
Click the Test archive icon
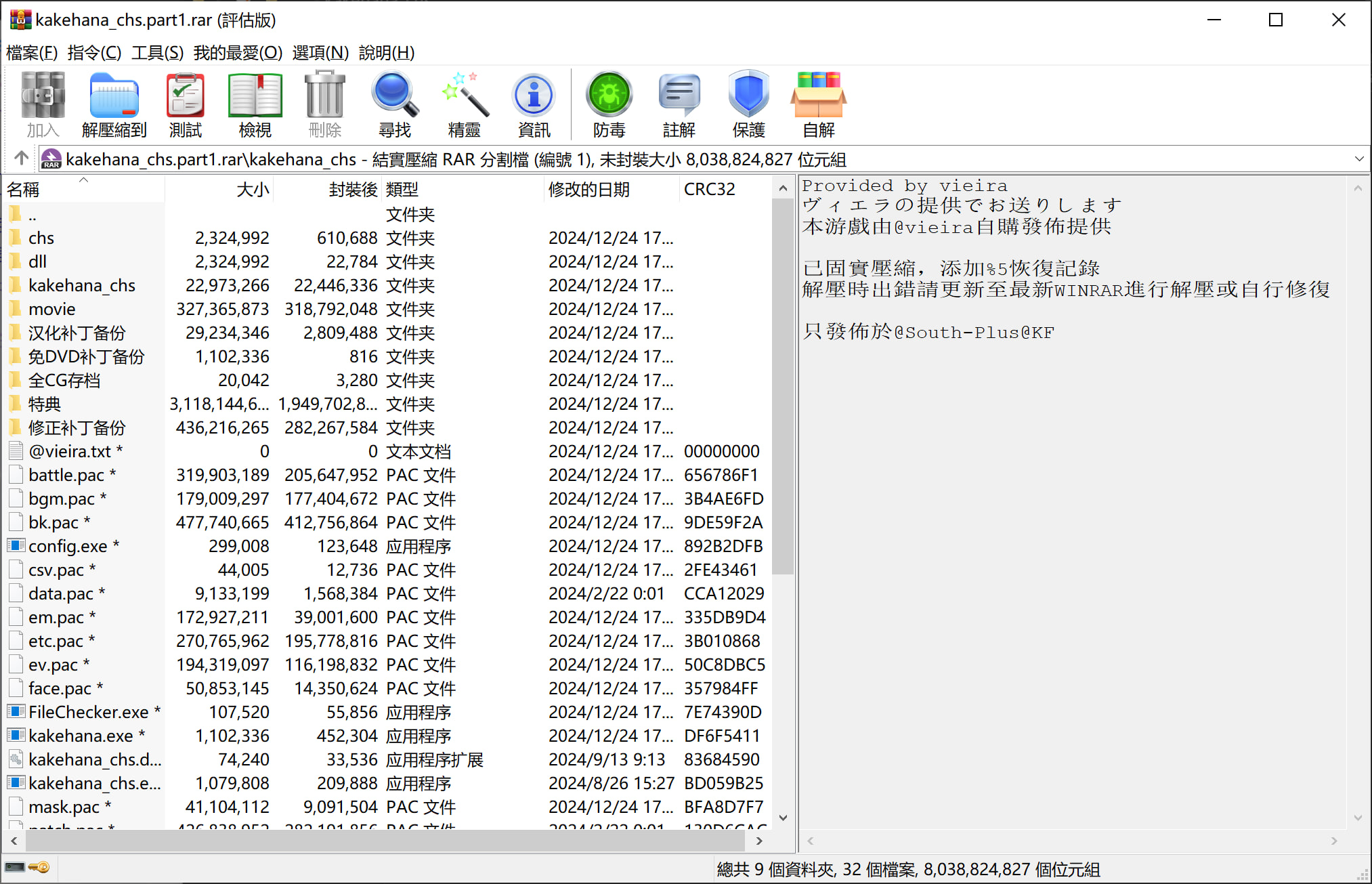point(185,104)
